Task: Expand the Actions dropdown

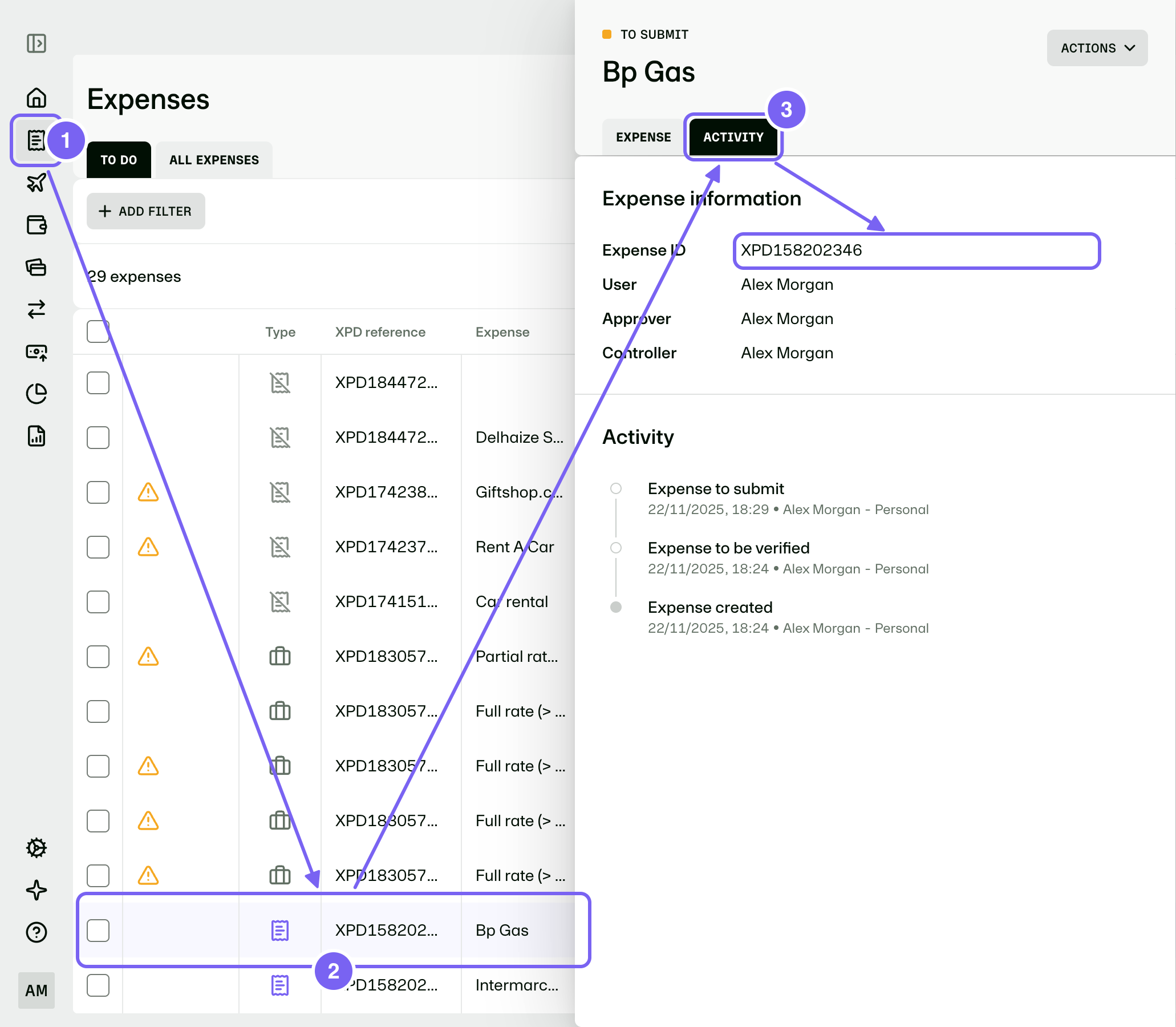Action: point(1097,48)
